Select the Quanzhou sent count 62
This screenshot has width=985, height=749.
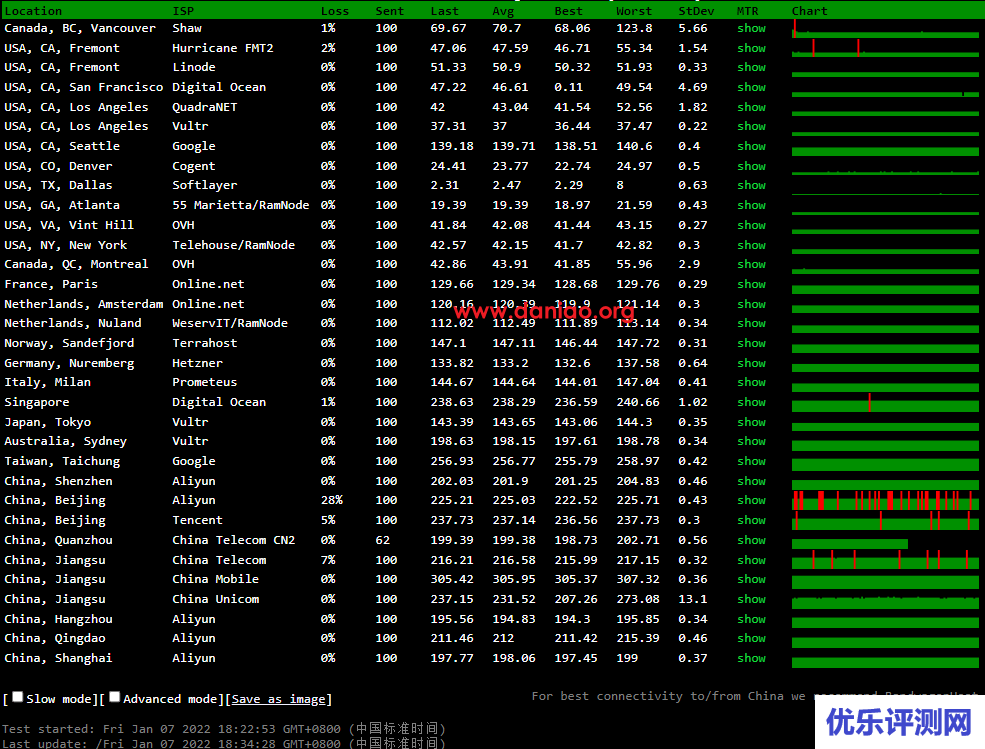383,540
